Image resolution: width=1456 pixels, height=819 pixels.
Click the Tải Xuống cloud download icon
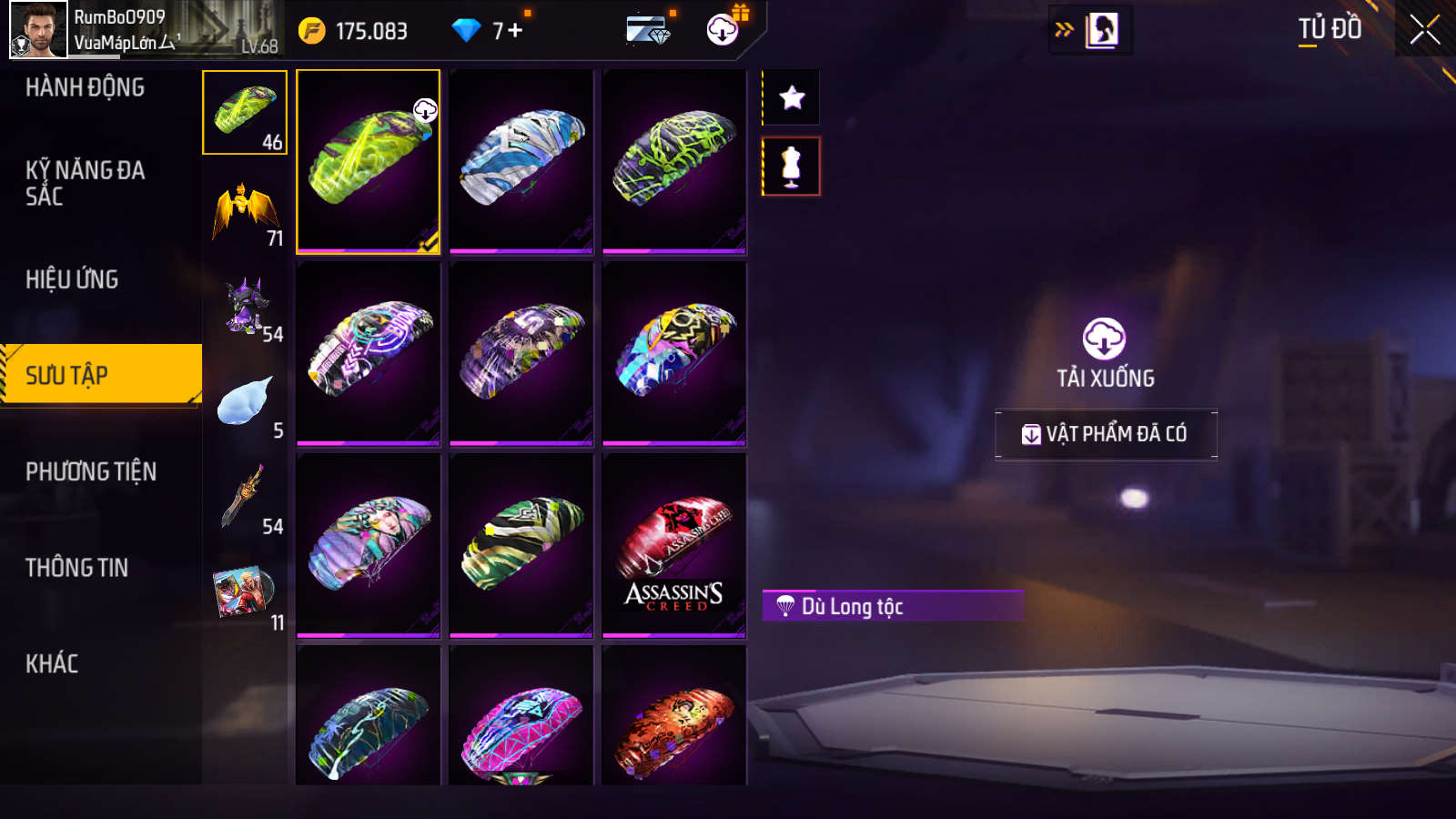(1105, 339)
